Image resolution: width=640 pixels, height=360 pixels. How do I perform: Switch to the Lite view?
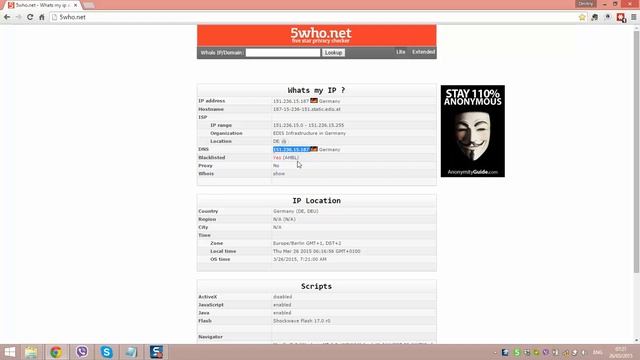(400, 52)
